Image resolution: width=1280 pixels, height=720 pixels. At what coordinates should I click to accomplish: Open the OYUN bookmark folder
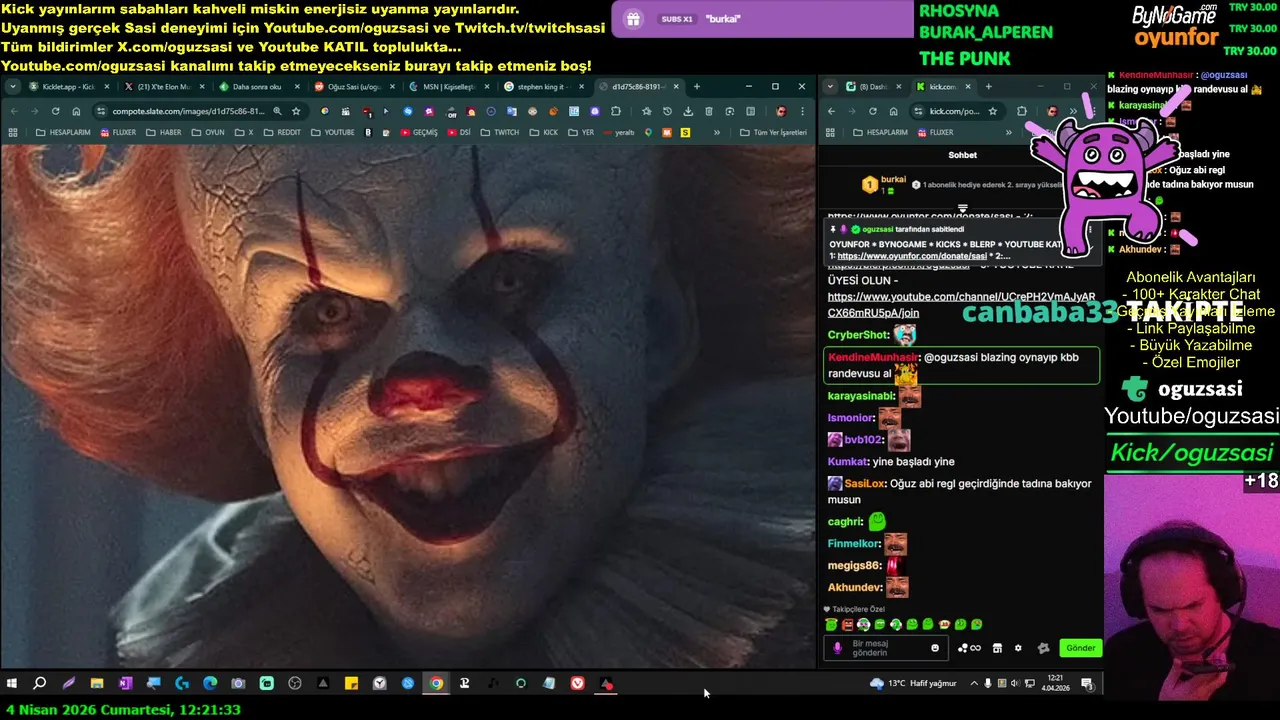click(x=208, y=132)
